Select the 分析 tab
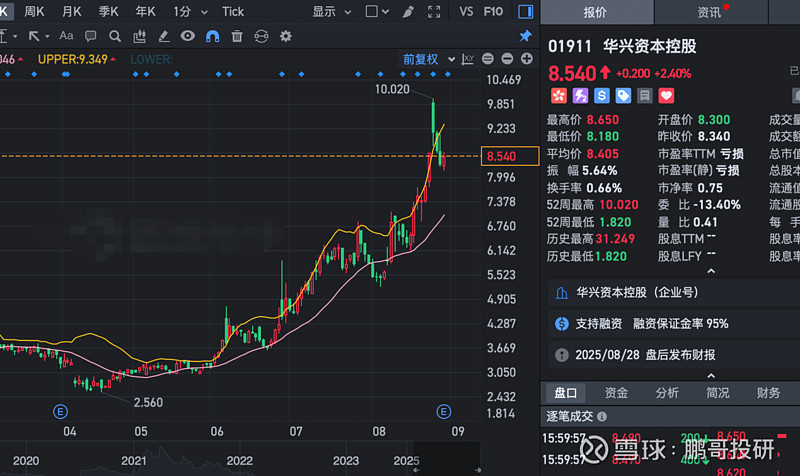Image resolution: width=800 pixels, height=476 pixels. [x=667, y=393]
